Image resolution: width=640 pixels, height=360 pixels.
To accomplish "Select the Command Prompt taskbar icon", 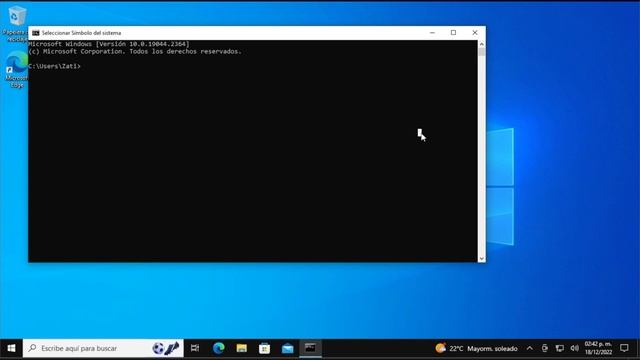I will point(310,348).
